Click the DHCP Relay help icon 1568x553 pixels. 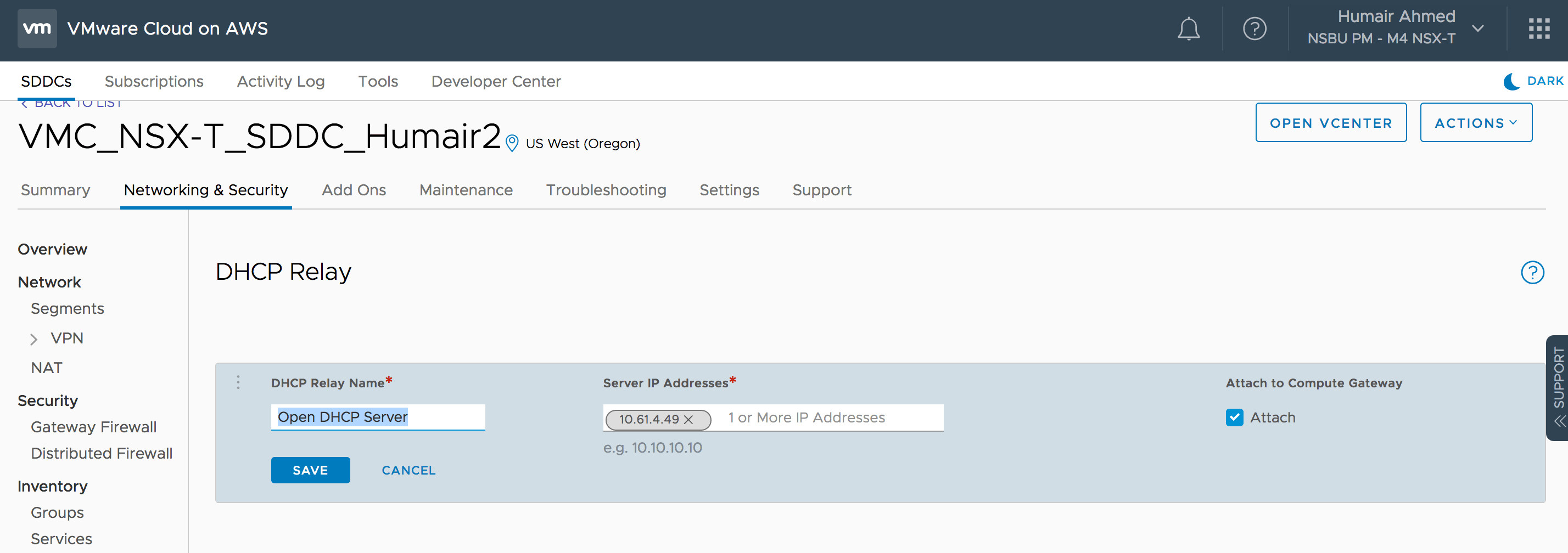click(1532, 273)
